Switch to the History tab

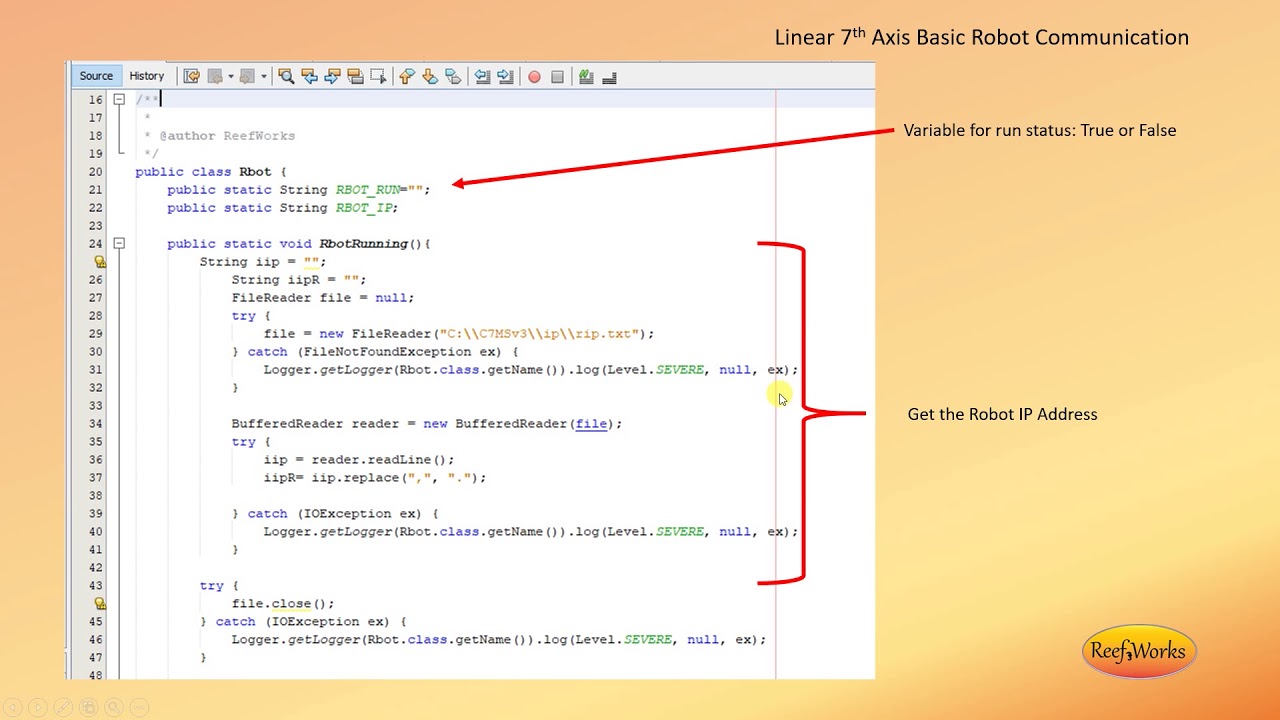click(x=146, y=76)
